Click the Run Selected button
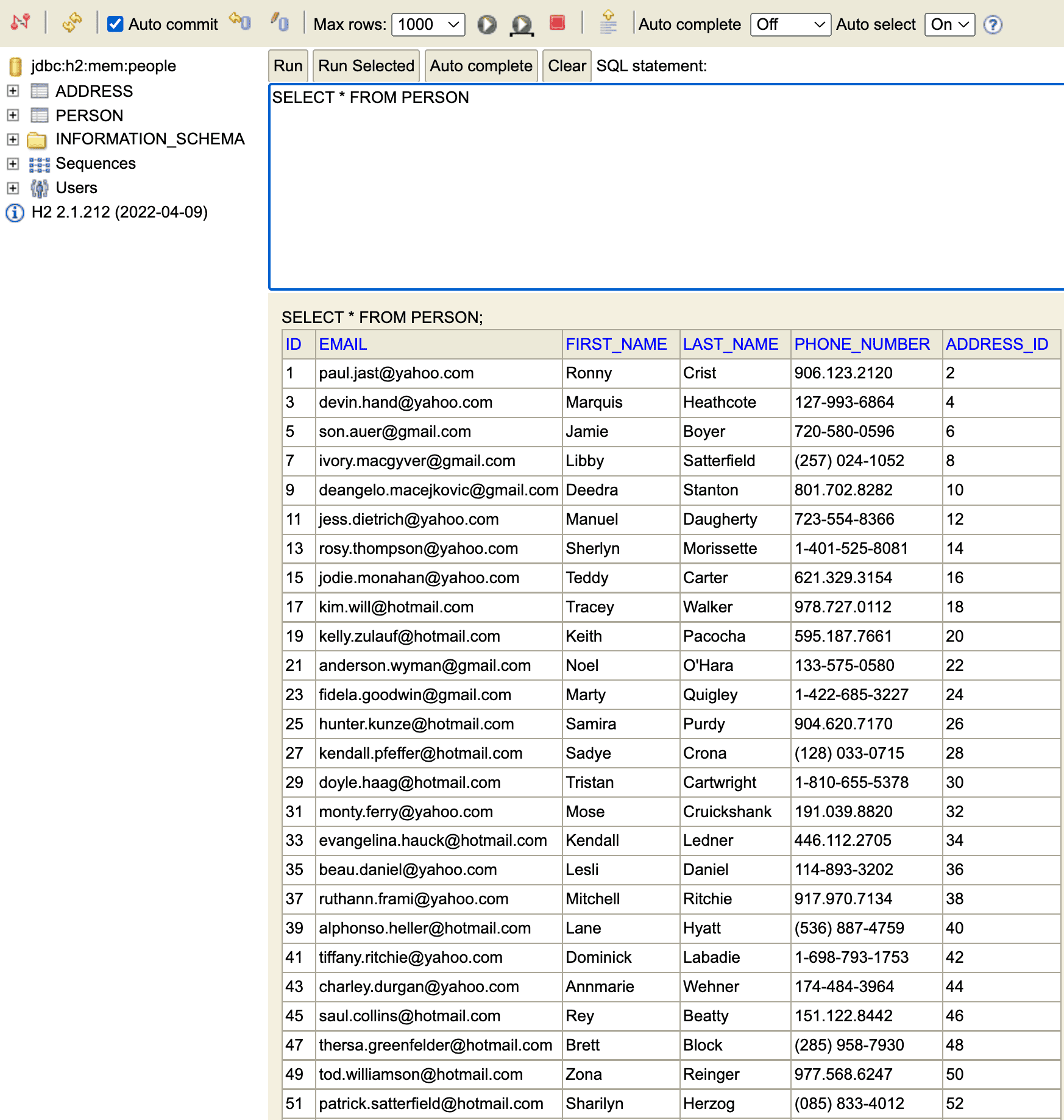Screen dimensions: 1064x1120 click(366, 65)
